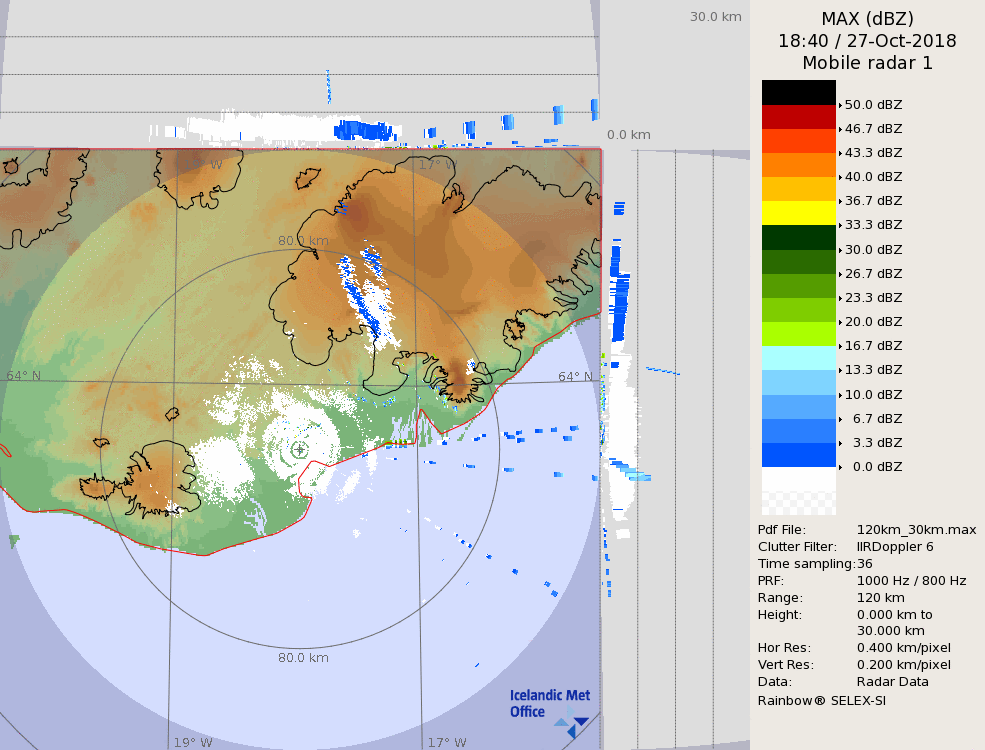
Task: Click the arrow marker beside 50.0 dBZ
Action: pyautogui.click(x=840, y=105)
